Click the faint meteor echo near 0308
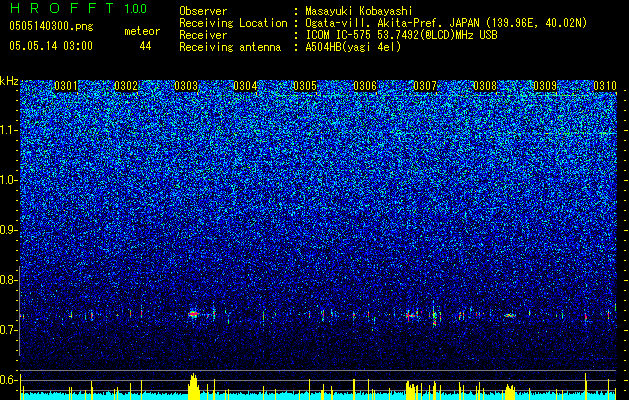Screen dimensions: 629x400 (x=510, y=316)
